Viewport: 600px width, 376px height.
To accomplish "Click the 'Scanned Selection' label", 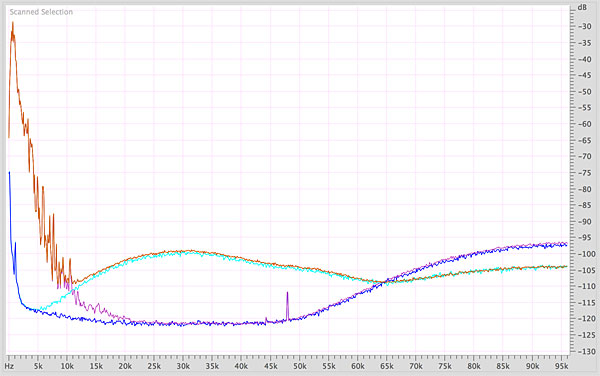I will (x=41, y=12).
